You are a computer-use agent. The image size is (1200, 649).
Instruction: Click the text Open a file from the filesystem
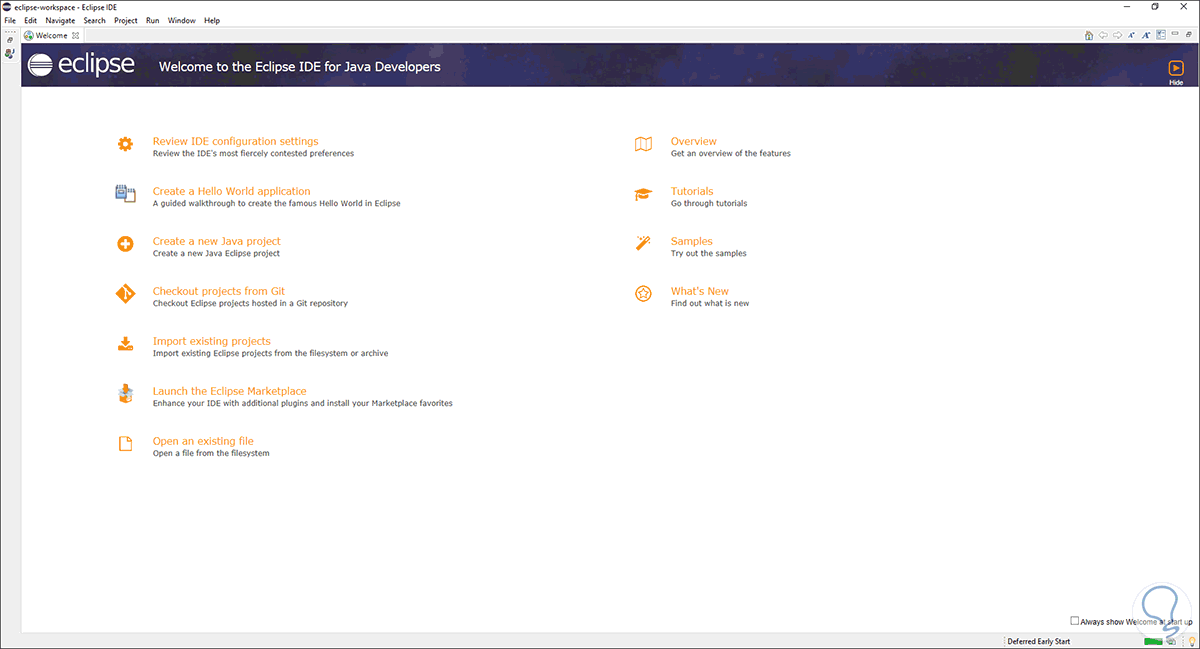pos(210,453)
